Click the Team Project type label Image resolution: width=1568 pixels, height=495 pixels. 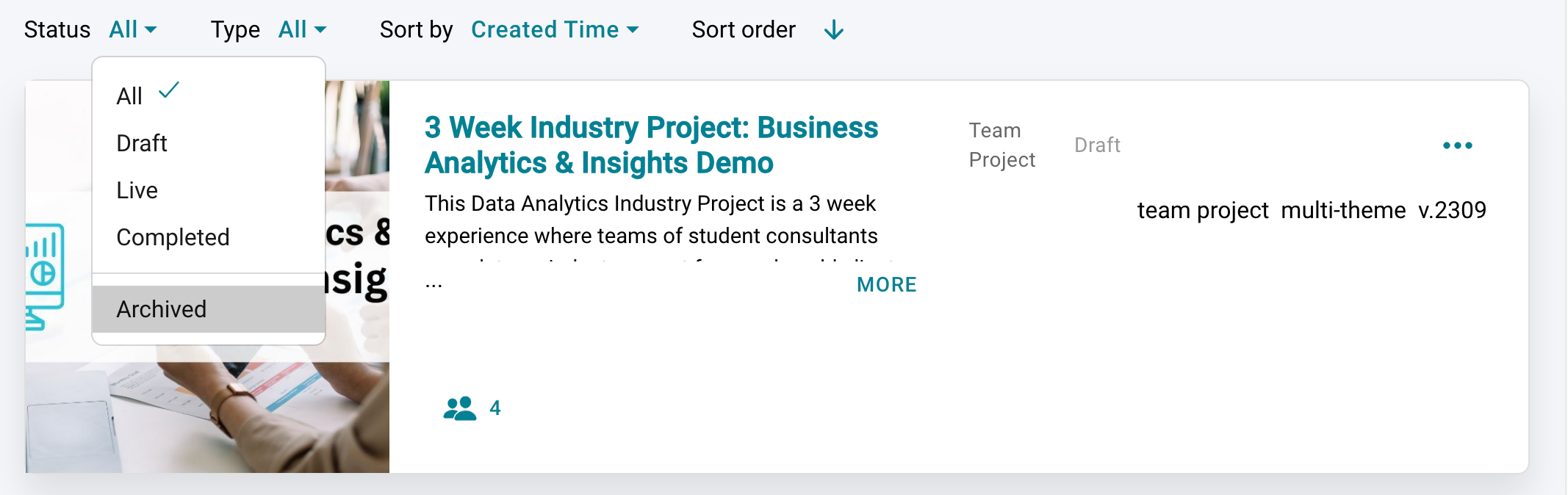pyautogui.click(x=1001, y=145)
